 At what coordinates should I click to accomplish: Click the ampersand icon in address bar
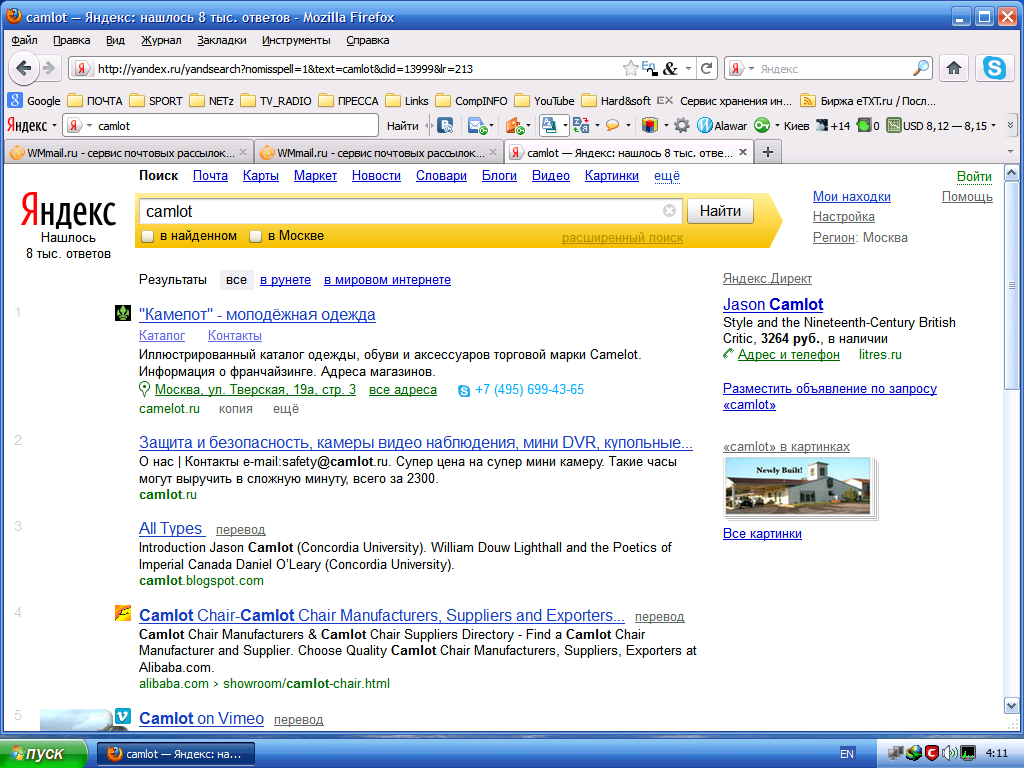coord(671,68)
